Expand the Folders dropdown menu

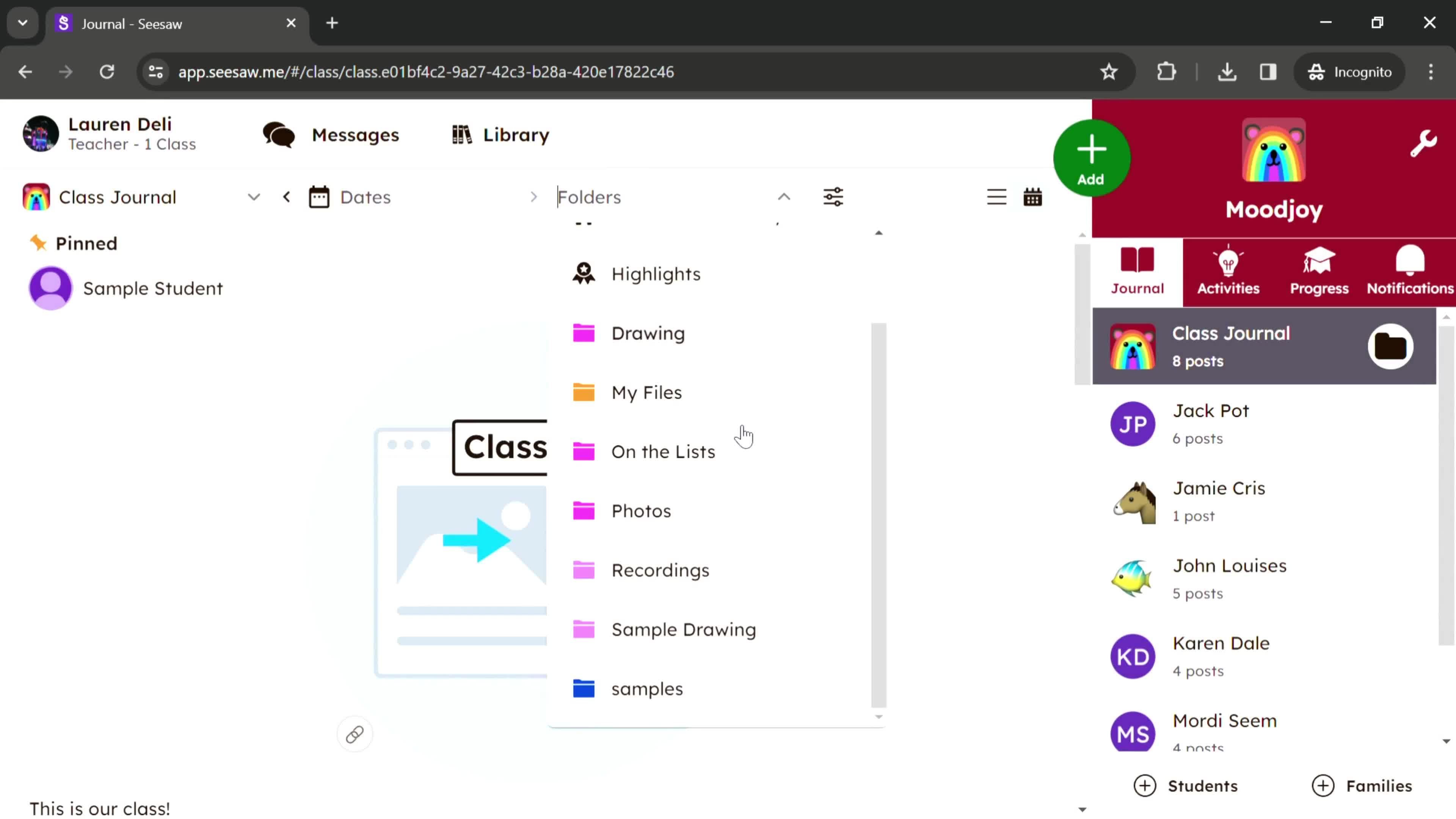784,197
